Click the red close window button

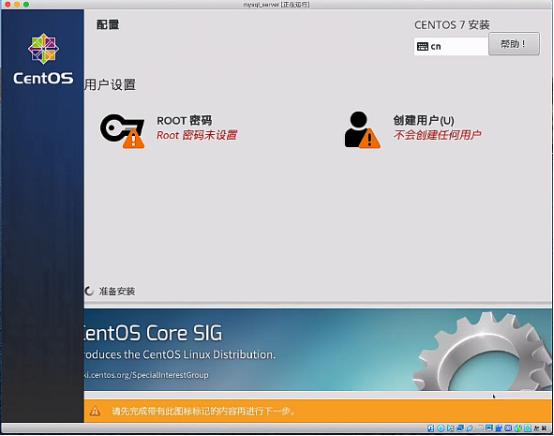coord(7,4)
